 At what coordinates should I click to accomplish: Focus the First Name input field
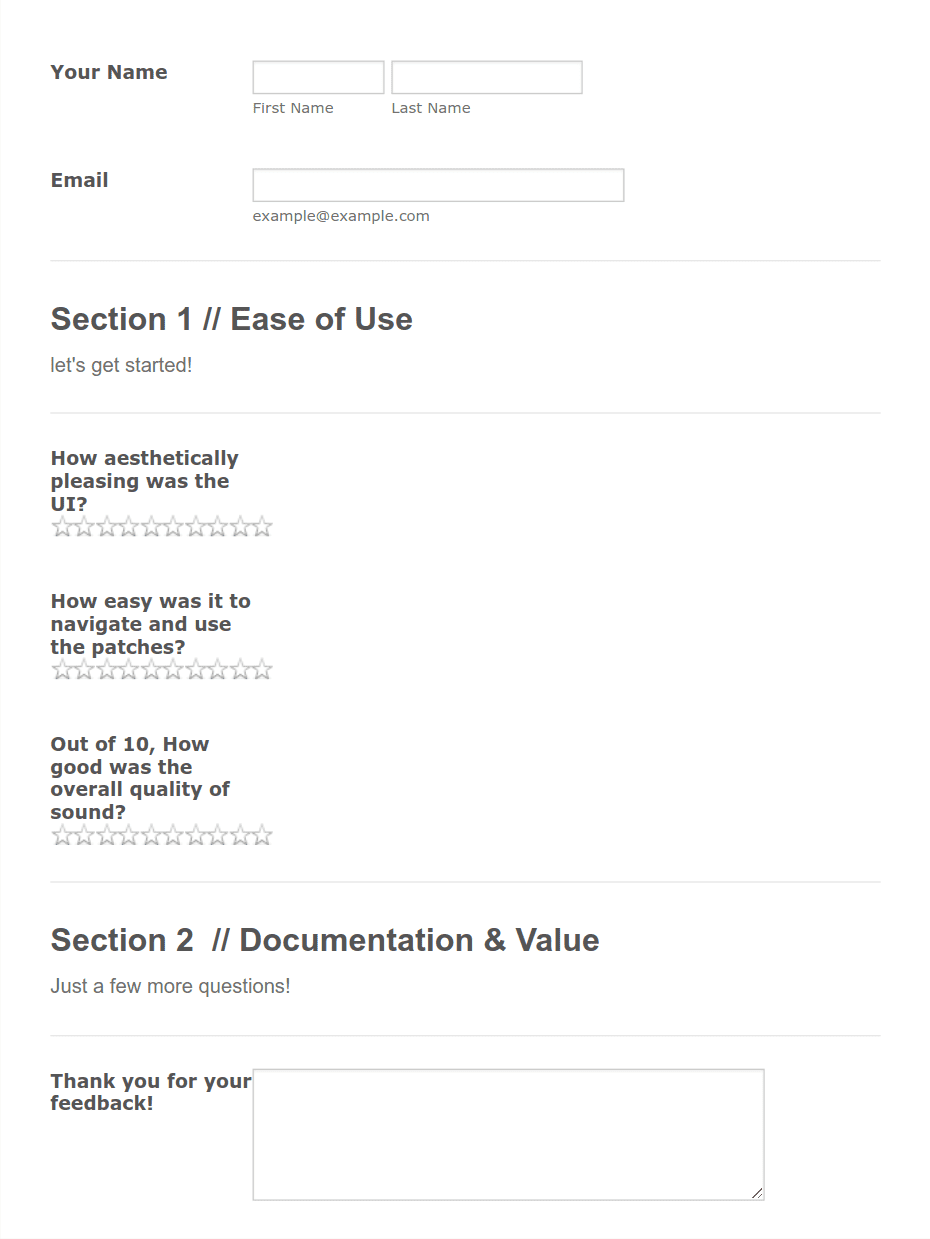click(318, 77)
